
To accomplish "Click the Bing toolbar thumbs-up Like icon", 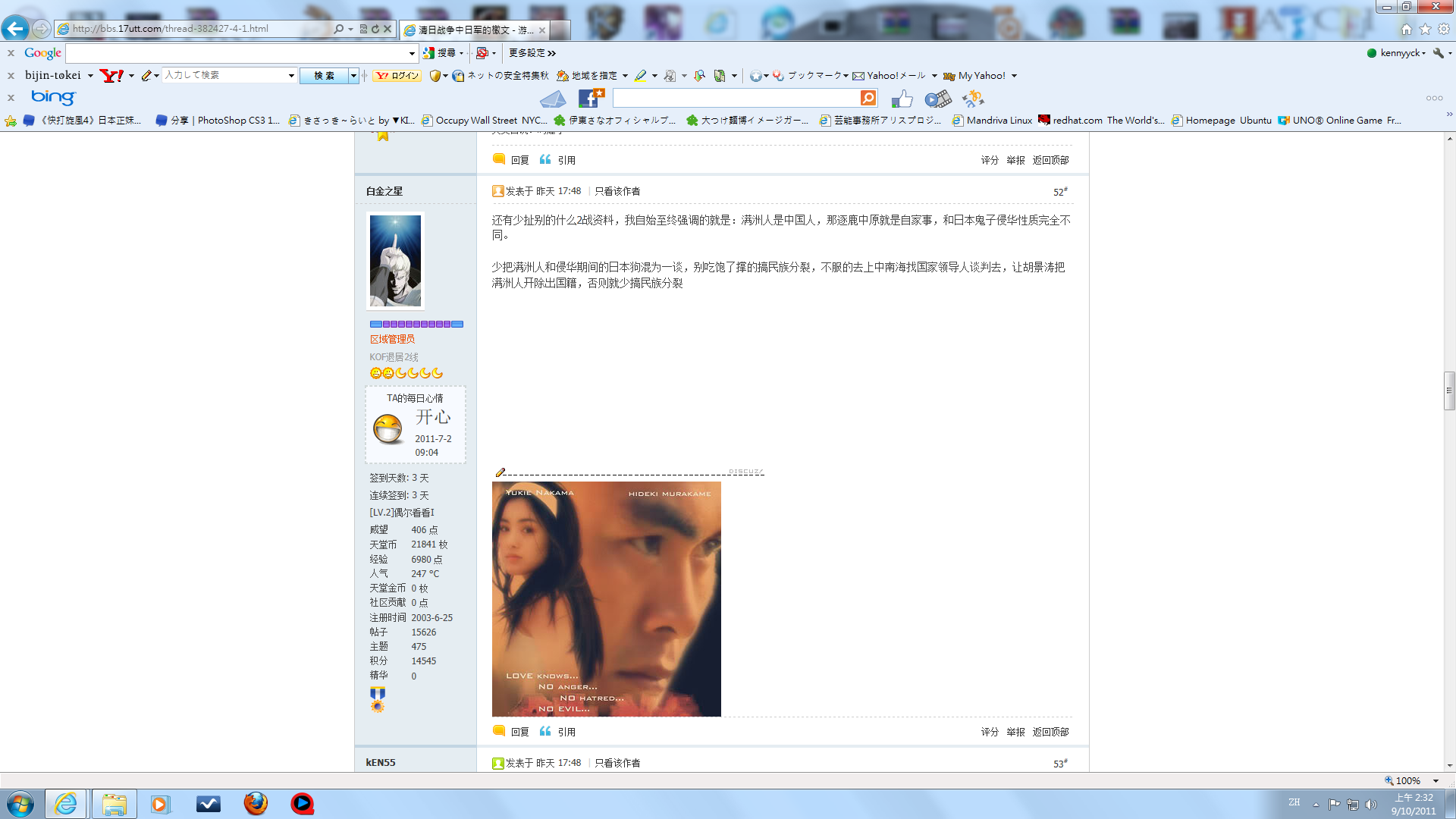I will (x=902, y=99).
